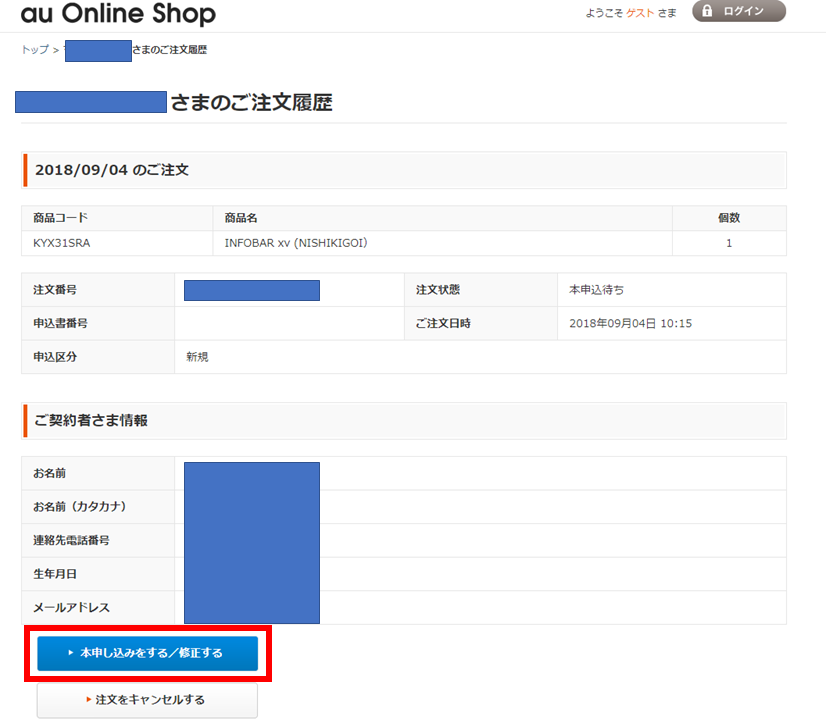Image resolution: width=826 pixels, height=720 pixels.
Task: Click the 連絡先電話番号 label
Action: click(x=71, y=540)
